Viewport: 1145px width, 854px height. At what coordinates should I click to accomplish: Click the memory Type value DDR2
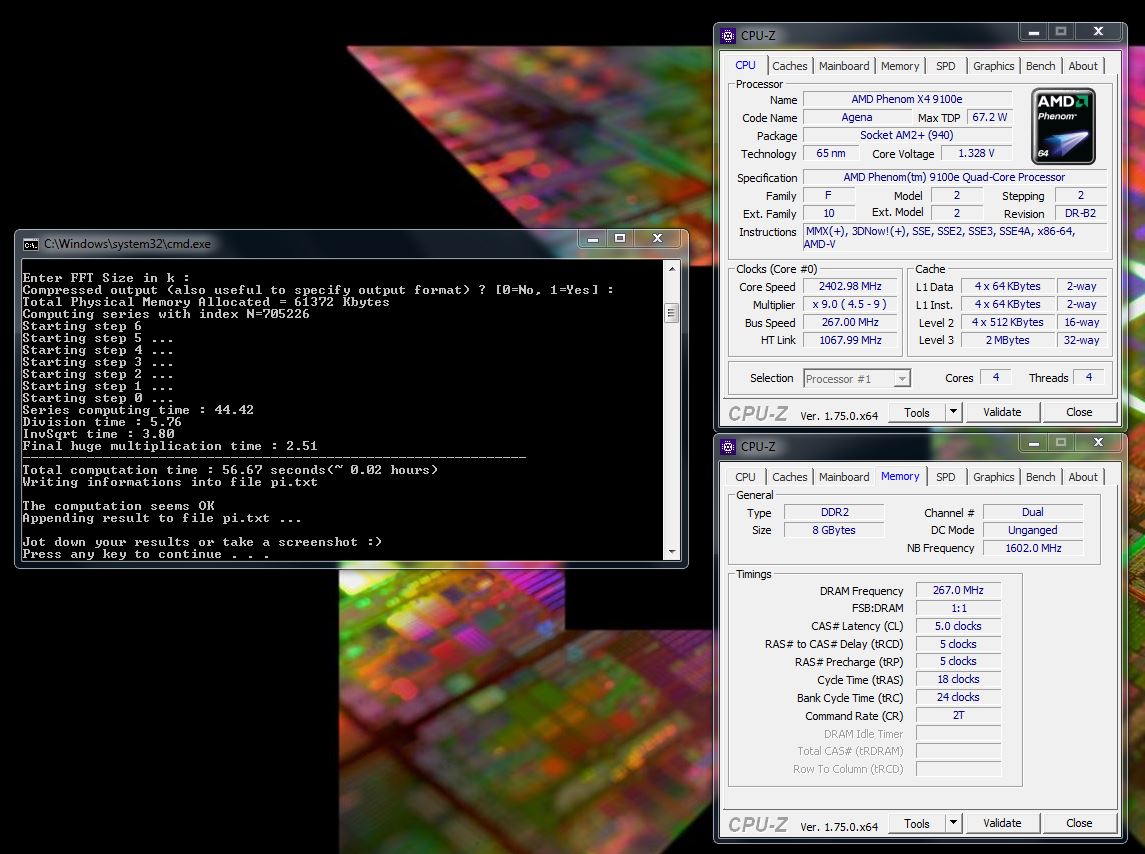[x=834, y=512]
